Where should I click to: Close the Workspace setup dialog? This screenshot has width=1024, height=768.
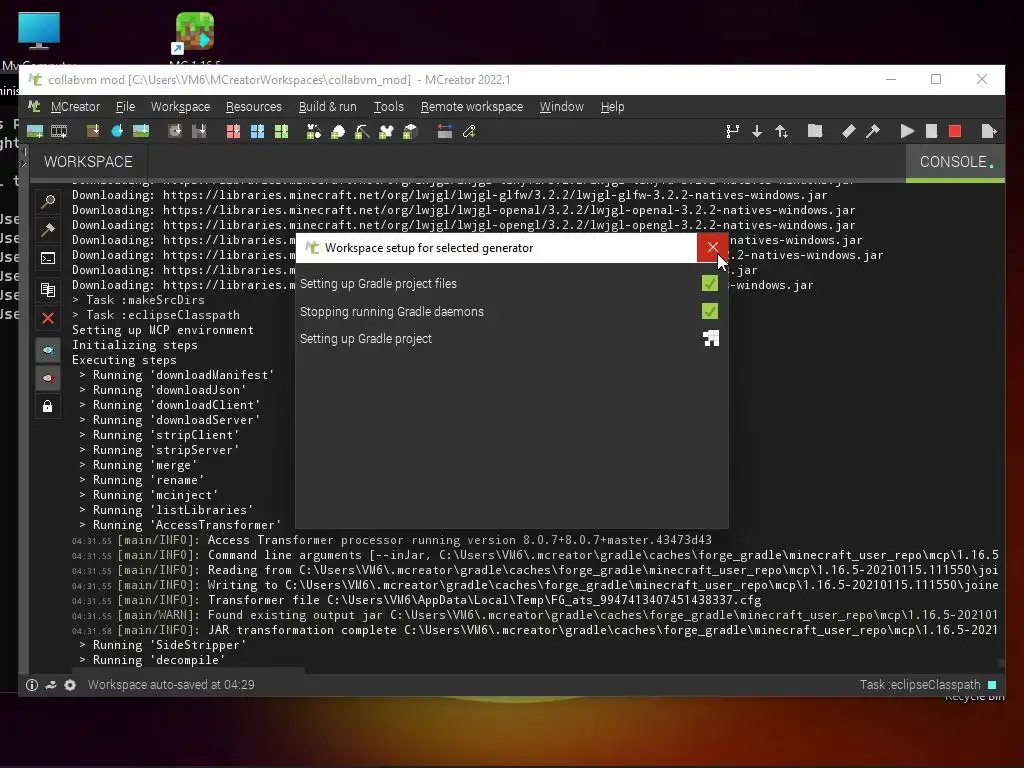712,248
